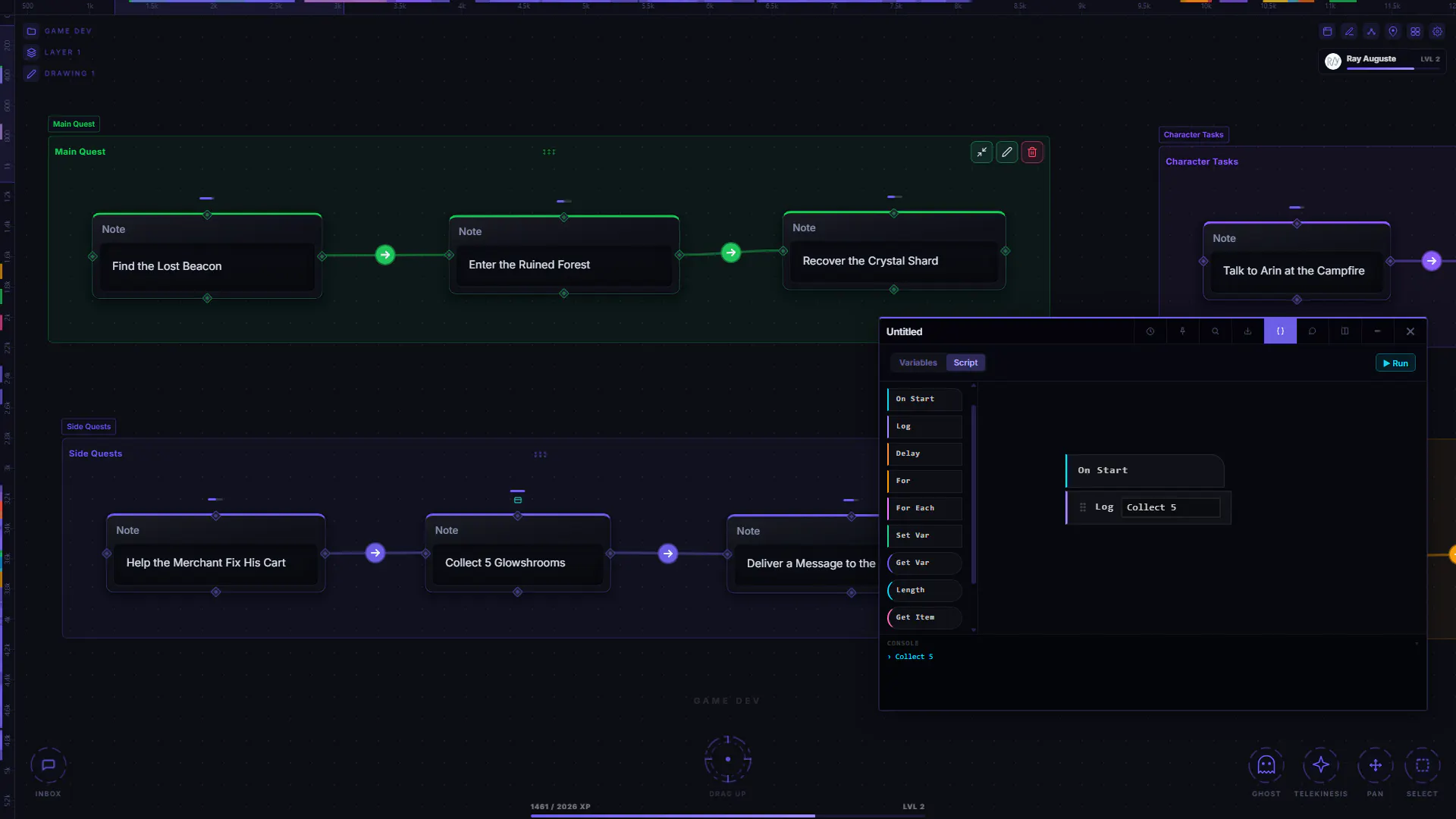1456x819 pixels.
Task: Open the clock history icon in Untitled panel
Action: click(1150, 331)
